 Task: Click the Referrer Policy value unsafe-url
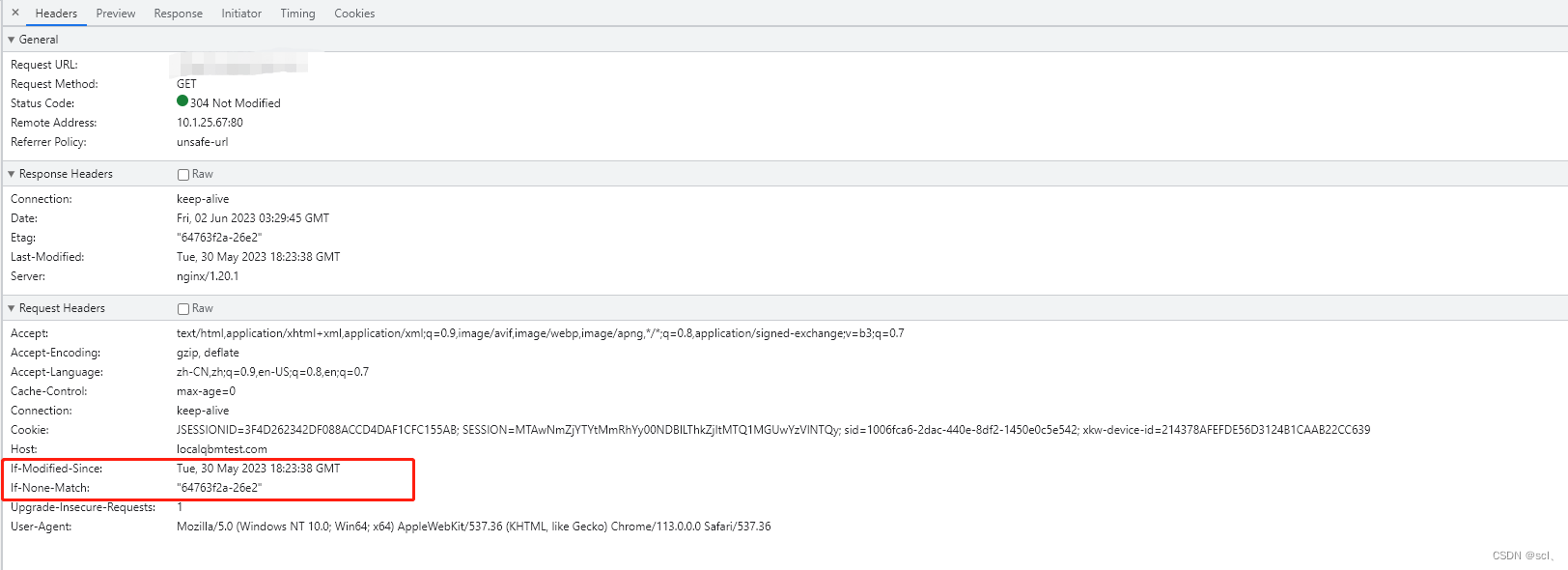point(203,142)
